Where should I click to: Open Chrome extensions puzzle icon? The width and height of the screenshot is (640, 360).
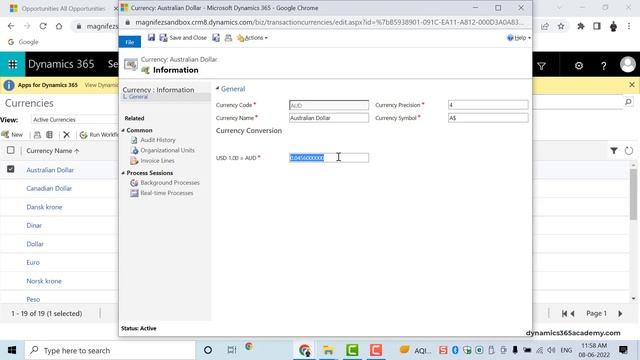point(580,26)
